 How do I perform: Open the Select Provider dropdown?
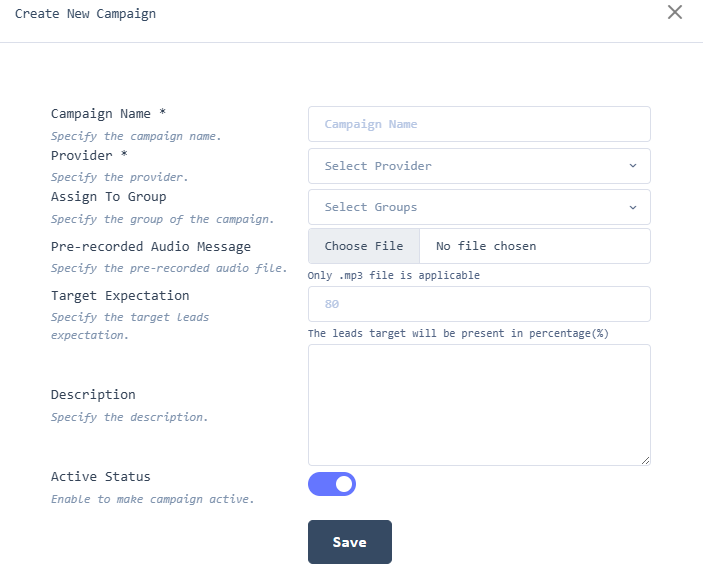pyautogui.click(x=470, y=166)
